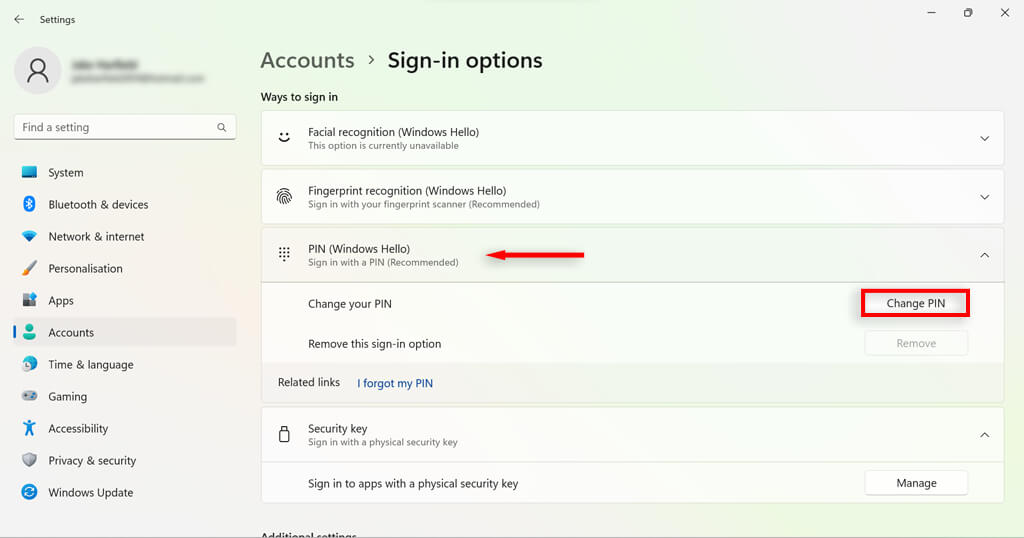Screen dimensions: 1024x538
Task: Click the Gaming controller icon
Action: [x=29, y=396]
